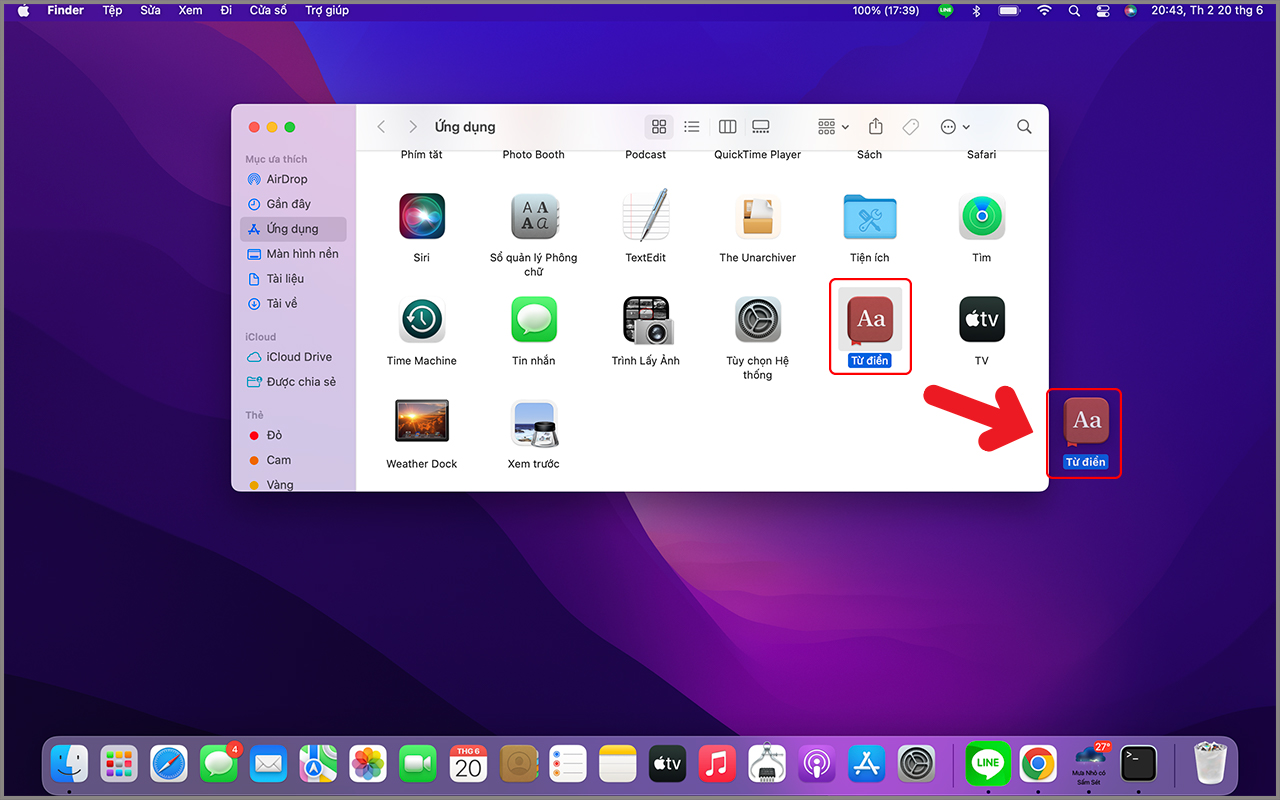Open Terminal from the Dock
The width and height of the screenshot is (1280, 800).
coord(1138,765)
